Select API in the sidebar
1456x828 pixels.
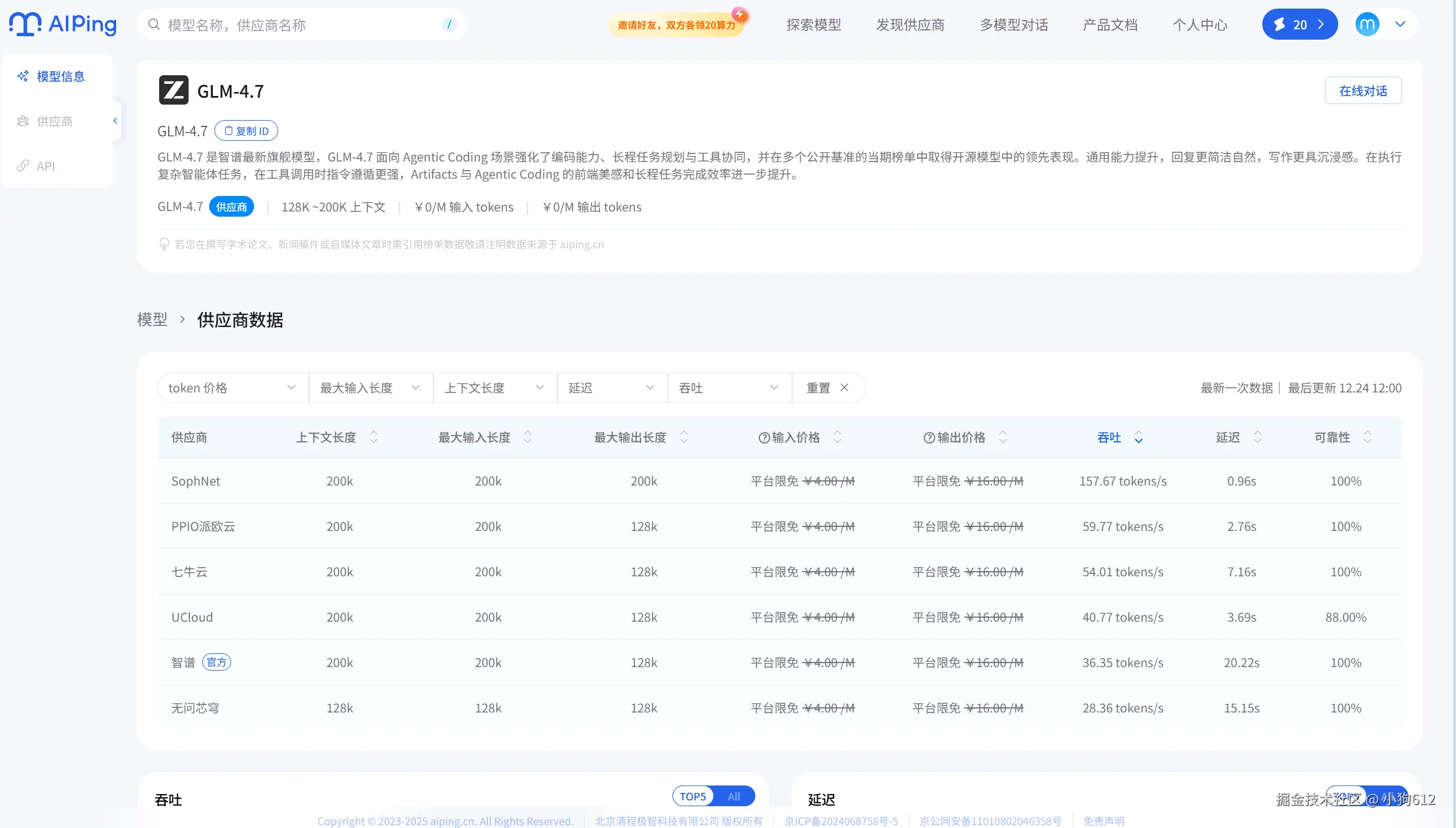coord(46,166)
